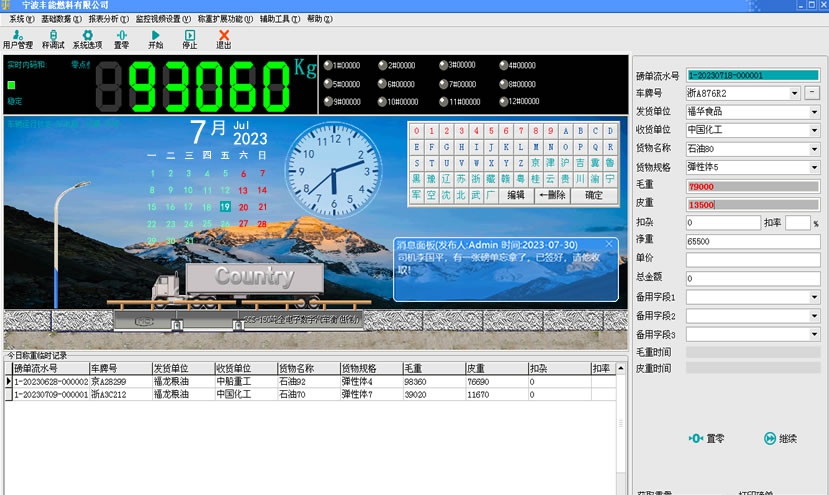The height and width of the screenshot is (495, 829).
Task: Open the 备用字段2 dropdown
Action: [814, 316]
